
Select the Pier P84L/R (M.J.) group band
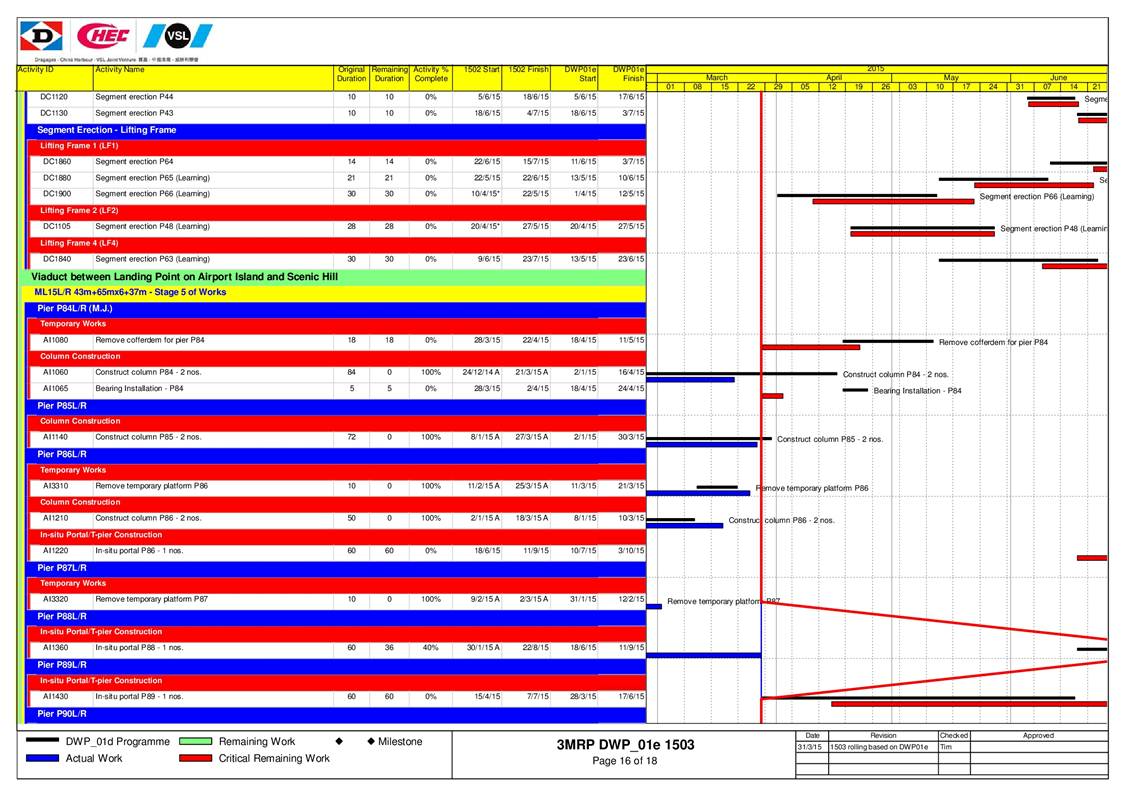click(x=336, y=308)
